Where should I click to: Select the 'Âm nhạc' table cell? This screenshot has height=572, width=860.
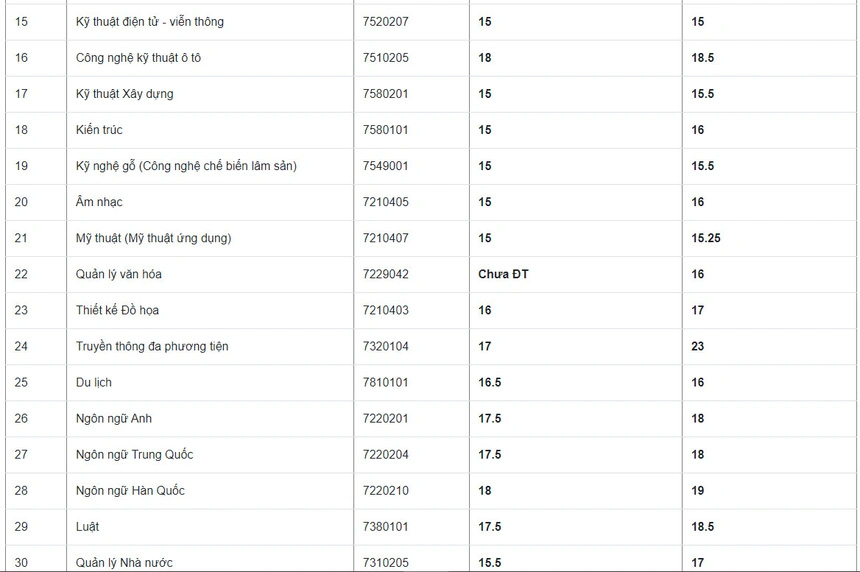99,202
